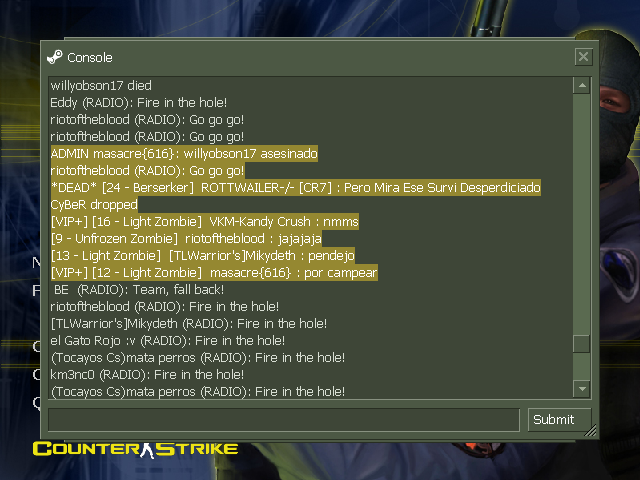
Task: Click the Submit button
Action: point(559,419)
